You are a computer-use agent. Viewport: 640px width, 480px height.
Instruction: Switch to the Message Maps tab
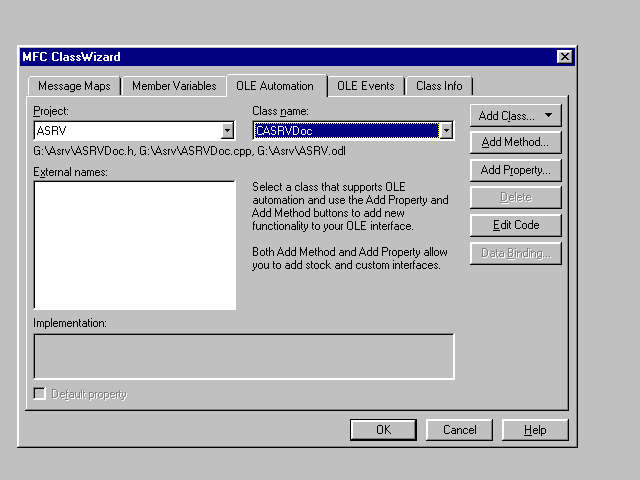click(x=74, y=86)
